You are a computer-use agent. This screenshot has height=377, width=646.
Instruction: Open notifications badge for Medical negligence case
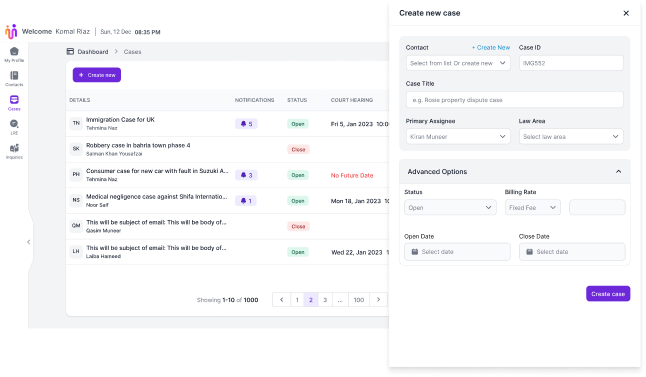pyautogui.click(x=246, y=201)
